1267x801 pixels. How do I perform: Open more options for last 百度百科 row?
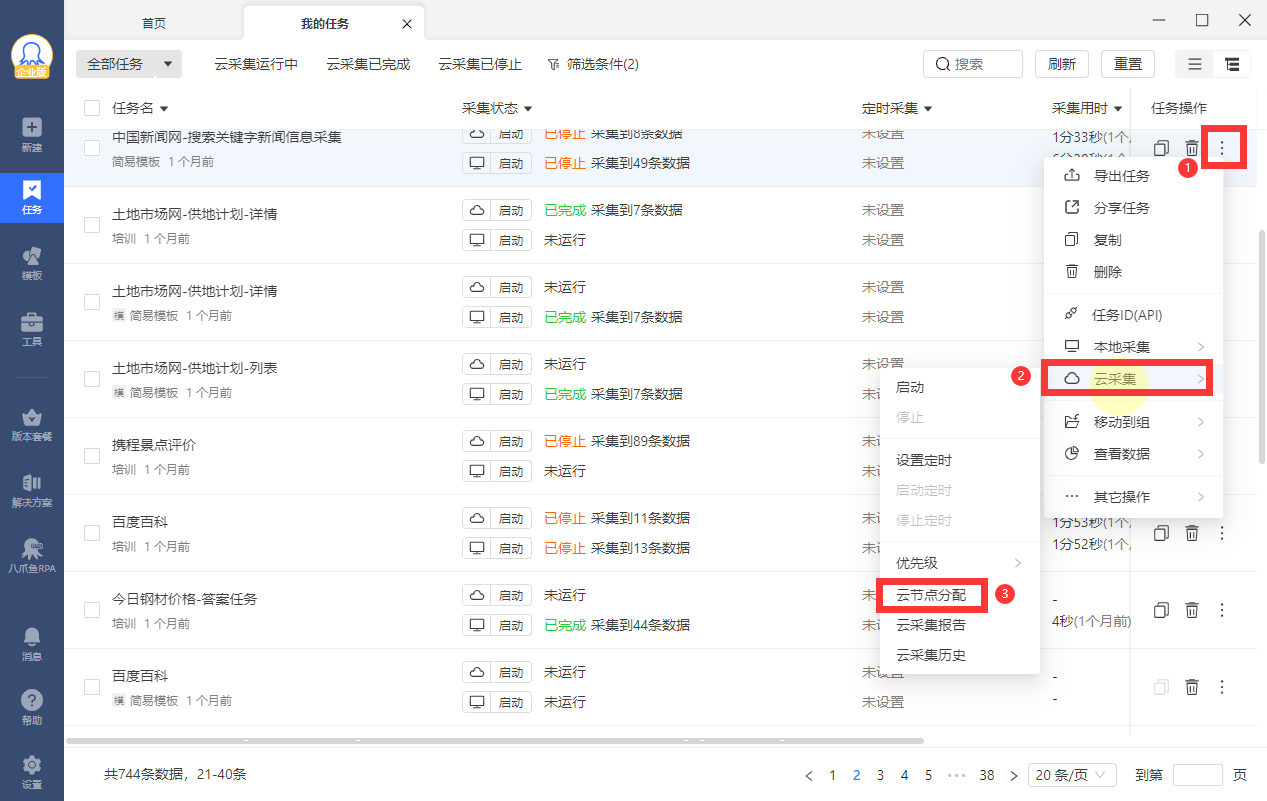click(x=1222, y=687)
